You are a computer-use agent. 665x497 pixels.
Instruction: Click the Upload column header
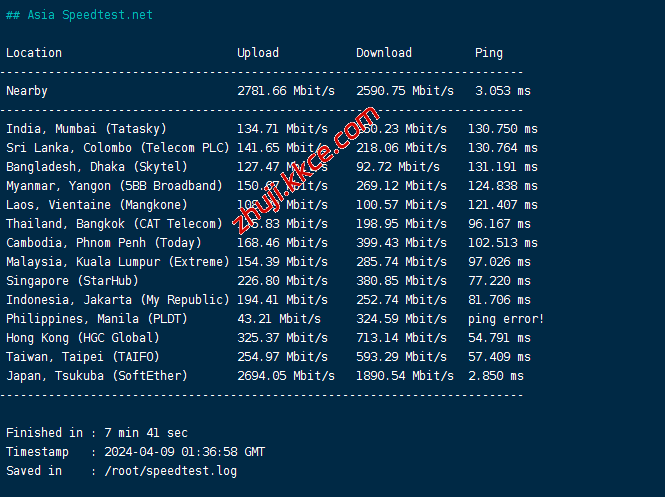tap(258, 53)
